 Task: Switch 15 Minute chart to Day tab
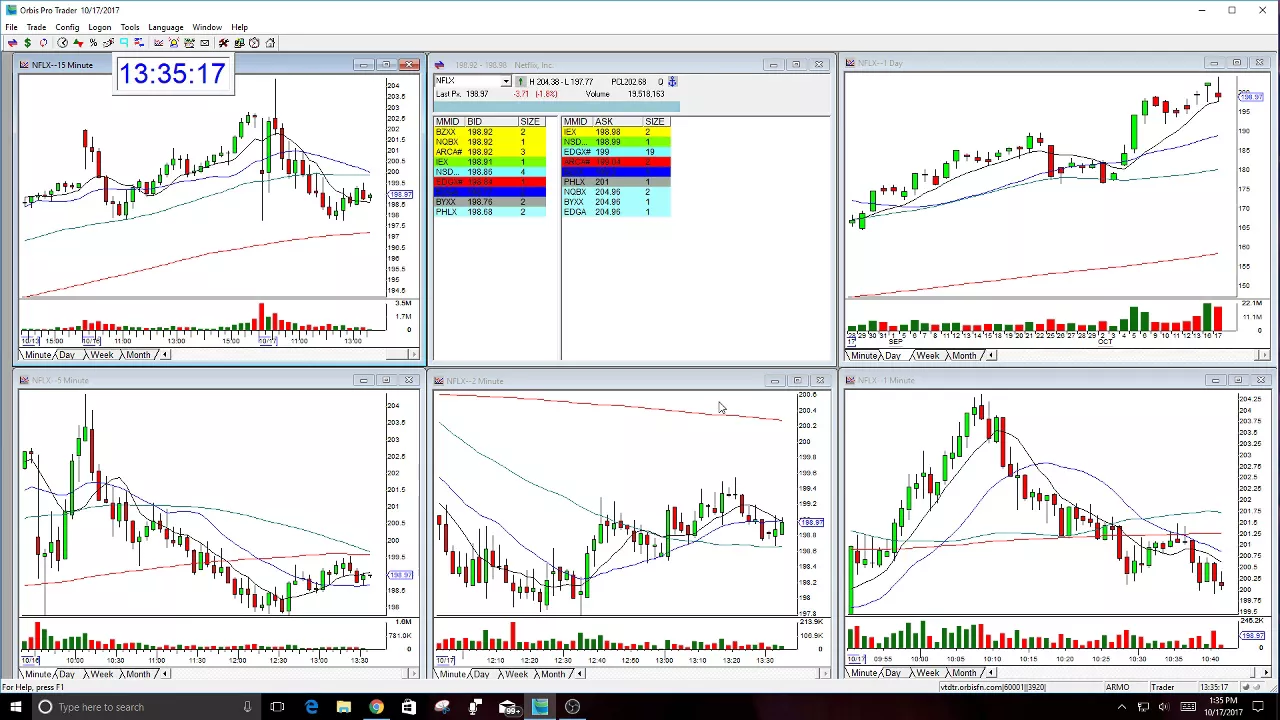pos(67,355)
